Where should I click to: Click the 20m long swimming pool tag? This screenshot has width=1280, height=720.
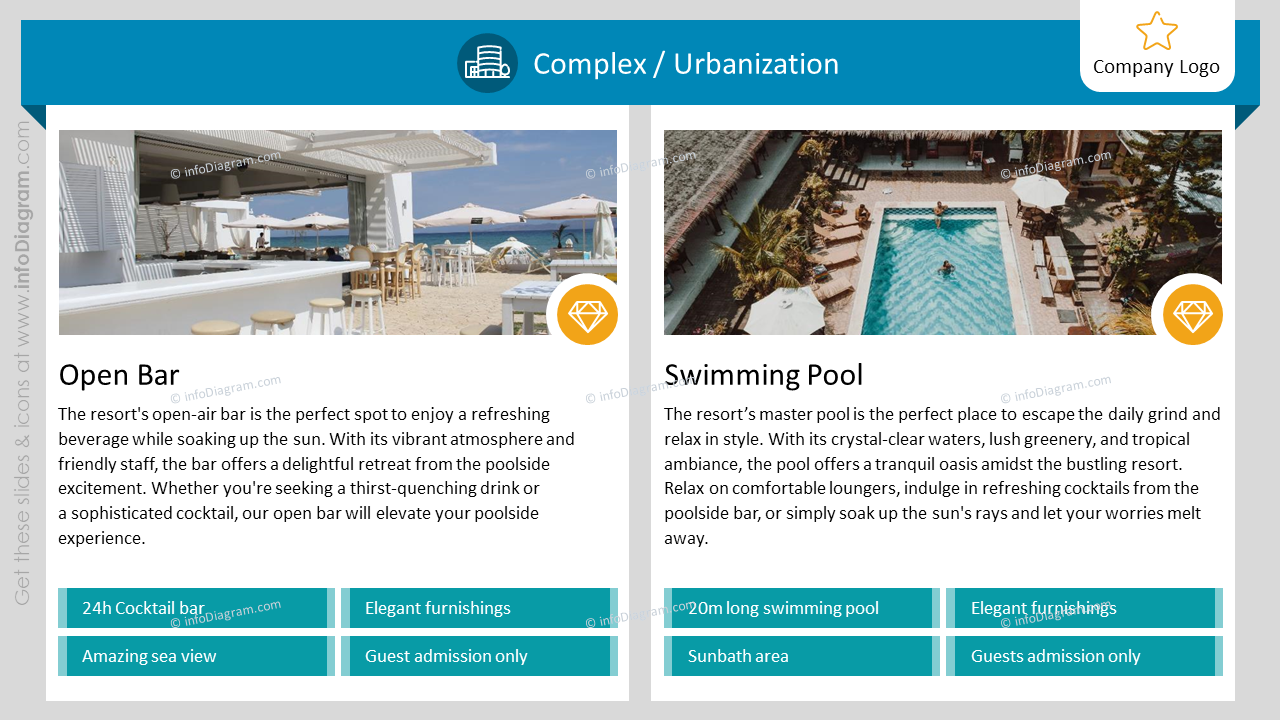(802, 608)
